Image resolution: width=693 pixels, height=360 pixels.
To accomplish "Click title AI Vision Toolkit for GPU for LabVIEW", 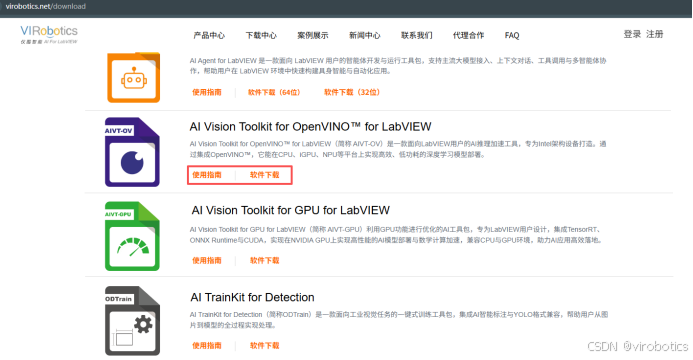I will (x=290, y=210).
